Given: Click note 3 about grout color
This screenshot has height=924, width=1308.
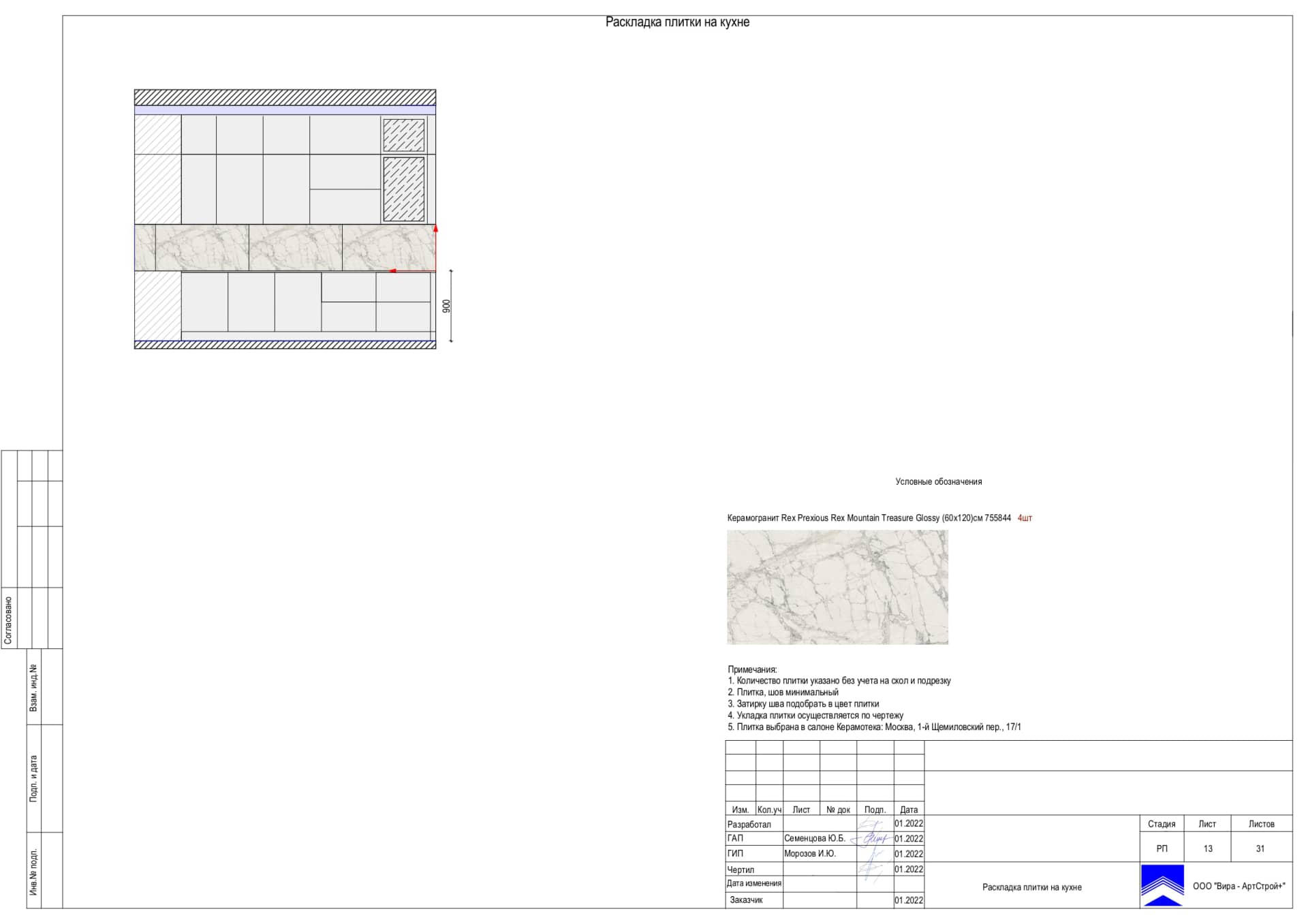Looking at the screenshot, I should pos(803,704).
